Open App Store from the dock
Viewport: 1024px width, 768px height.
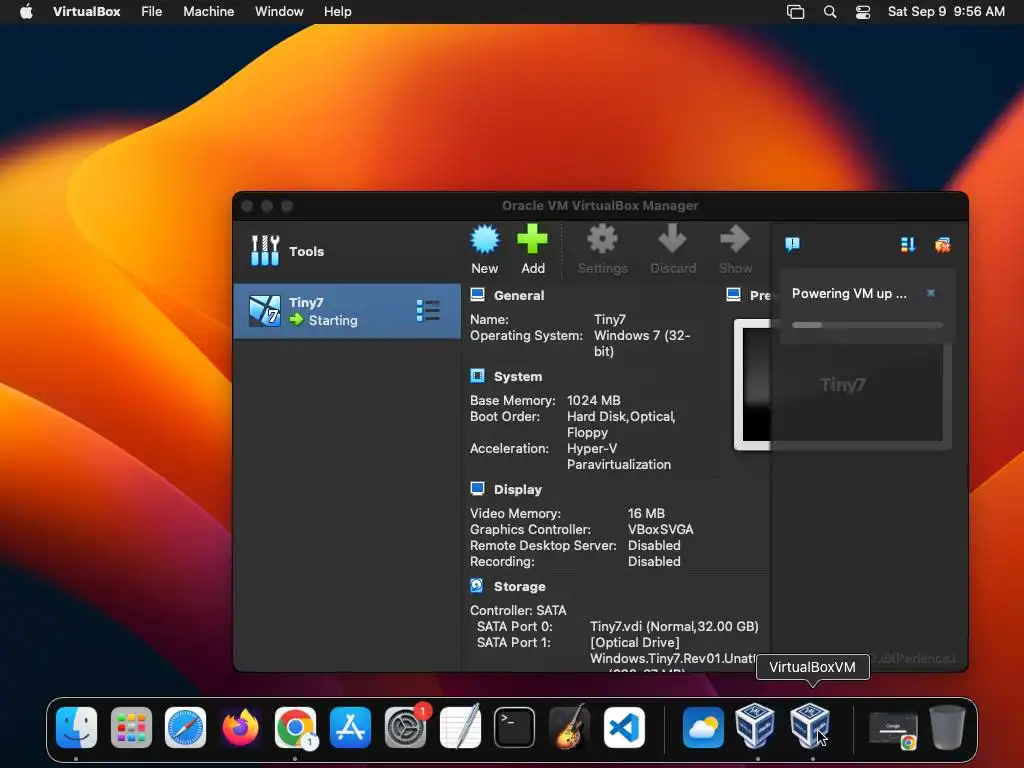(x=350, y=727)
